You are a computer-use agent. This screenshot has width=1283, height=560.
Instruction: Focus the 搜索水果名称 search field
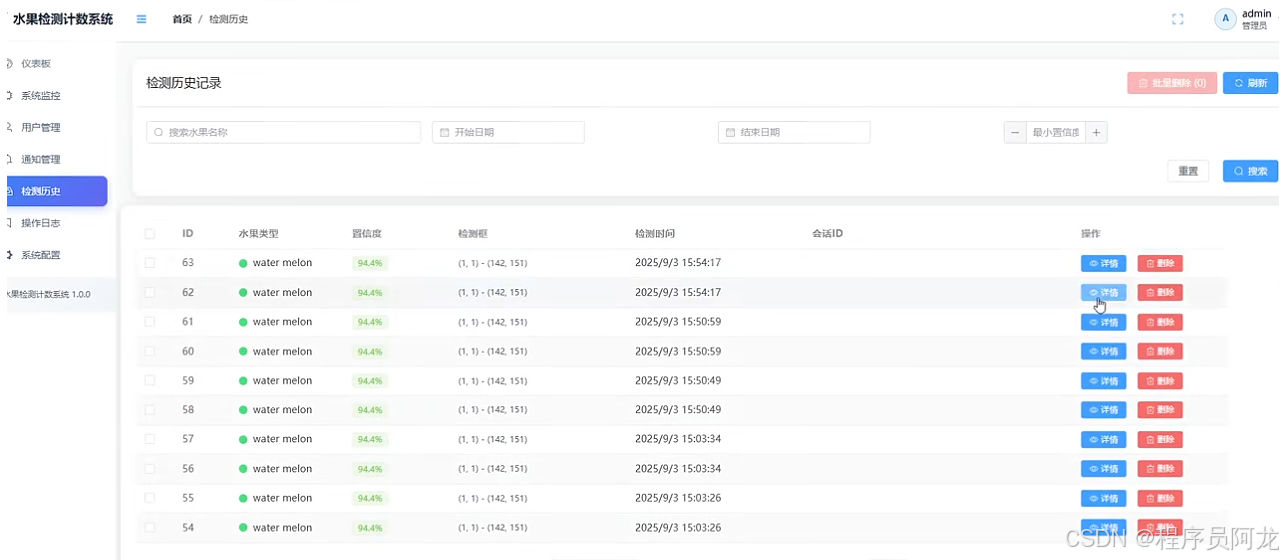(283, 132)
